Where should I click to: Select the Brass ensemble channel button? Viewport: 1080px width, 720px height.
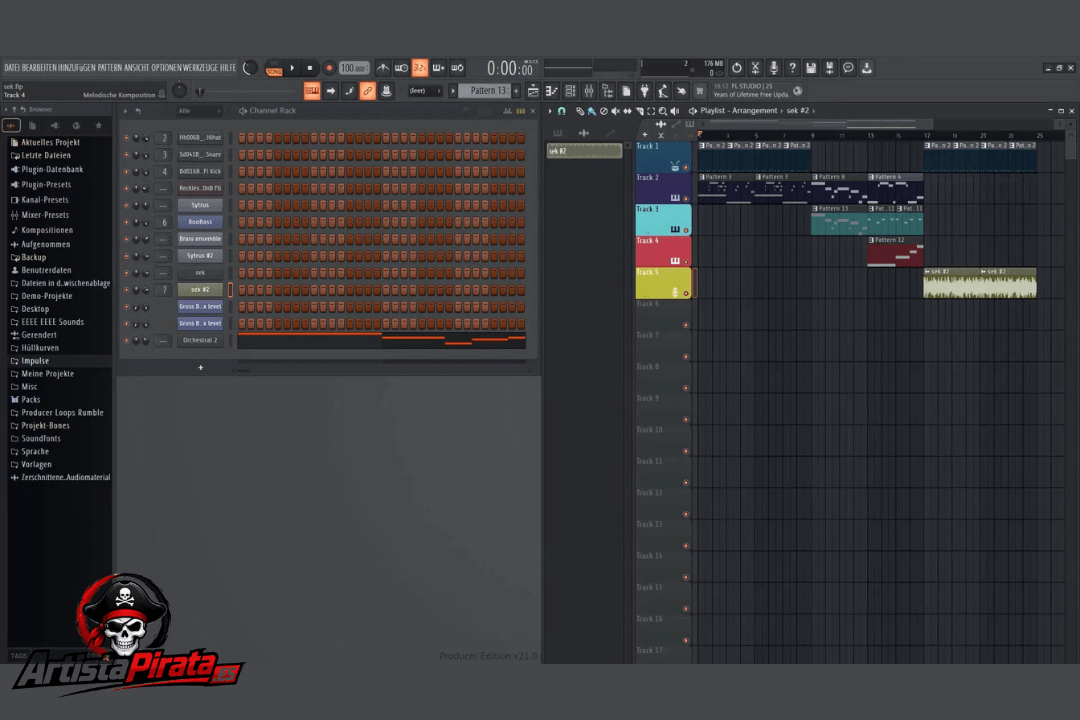tap(200, 239)
